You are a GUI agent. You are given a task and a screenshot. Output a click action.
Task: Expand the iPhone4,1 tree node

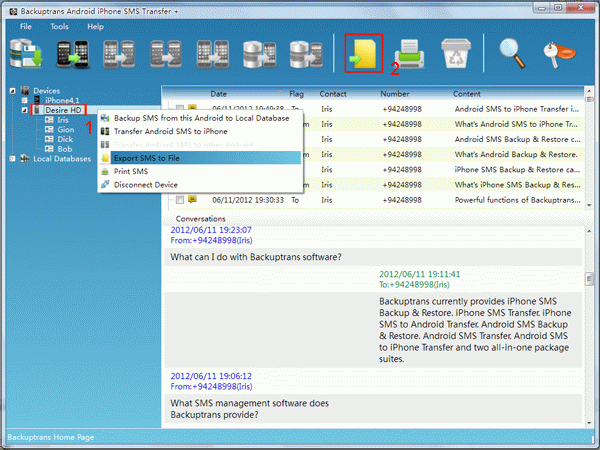click(x=24, y=100)
